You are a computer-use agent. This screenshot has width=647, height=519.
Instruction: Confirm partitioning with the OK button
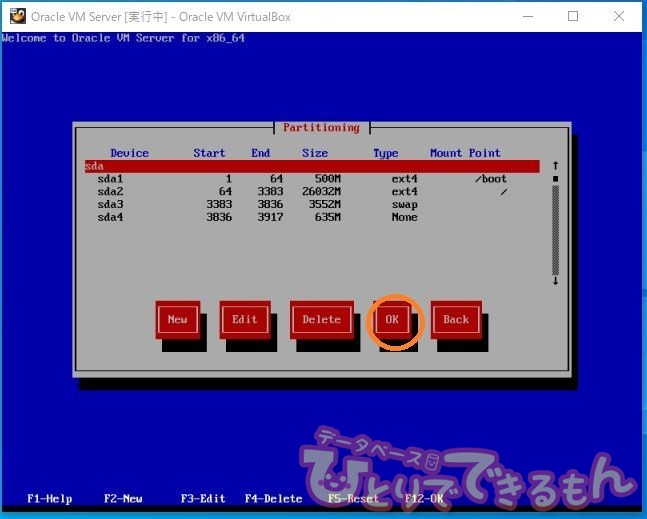[392, 320]
